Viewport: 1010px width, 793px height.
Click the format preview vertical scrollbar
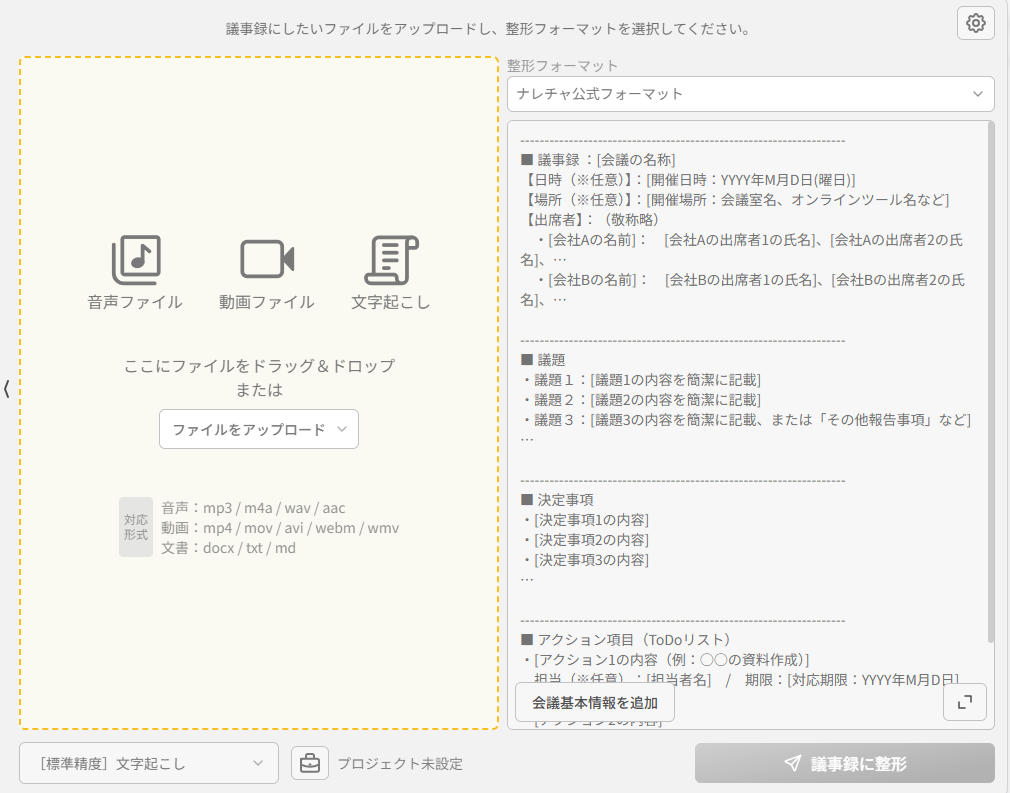[x=990, y=380]
